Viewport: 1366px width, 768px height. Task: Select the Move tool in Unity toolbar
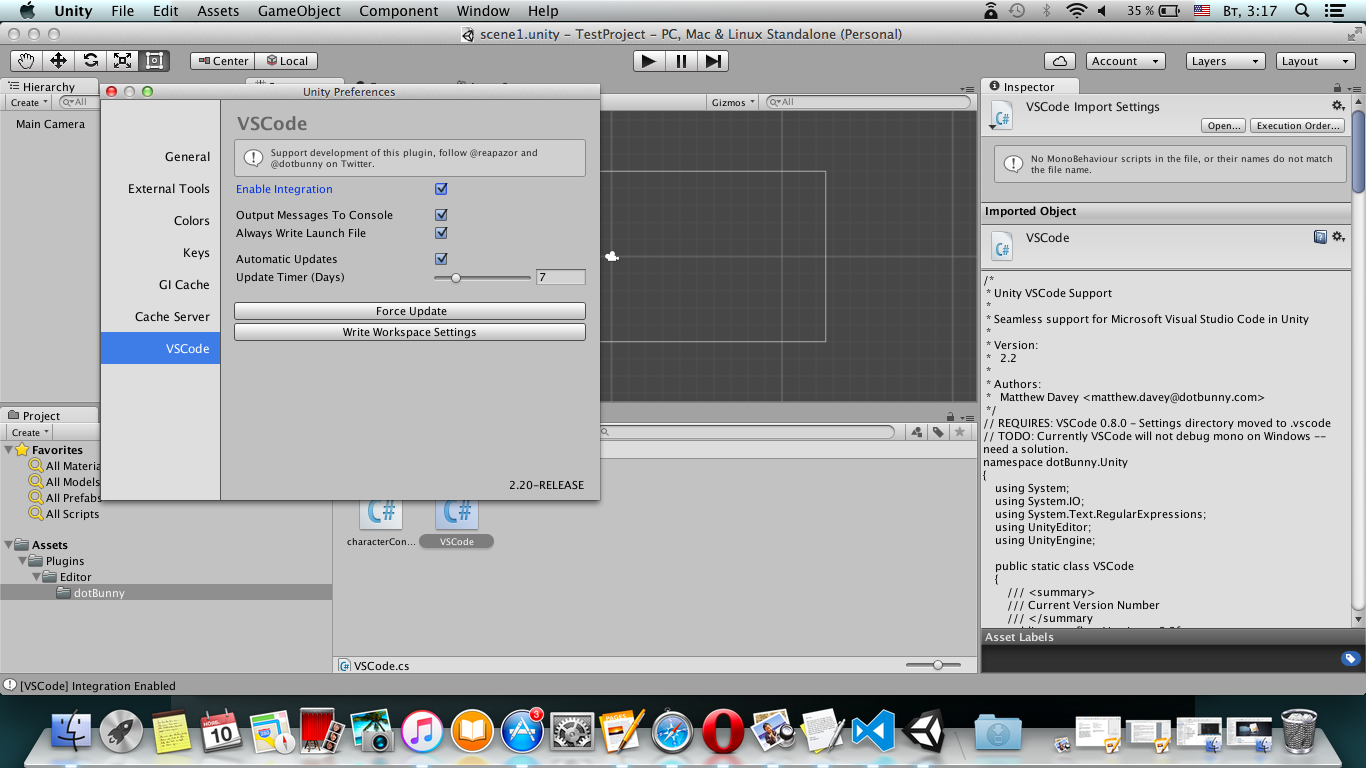coord(59,61)
